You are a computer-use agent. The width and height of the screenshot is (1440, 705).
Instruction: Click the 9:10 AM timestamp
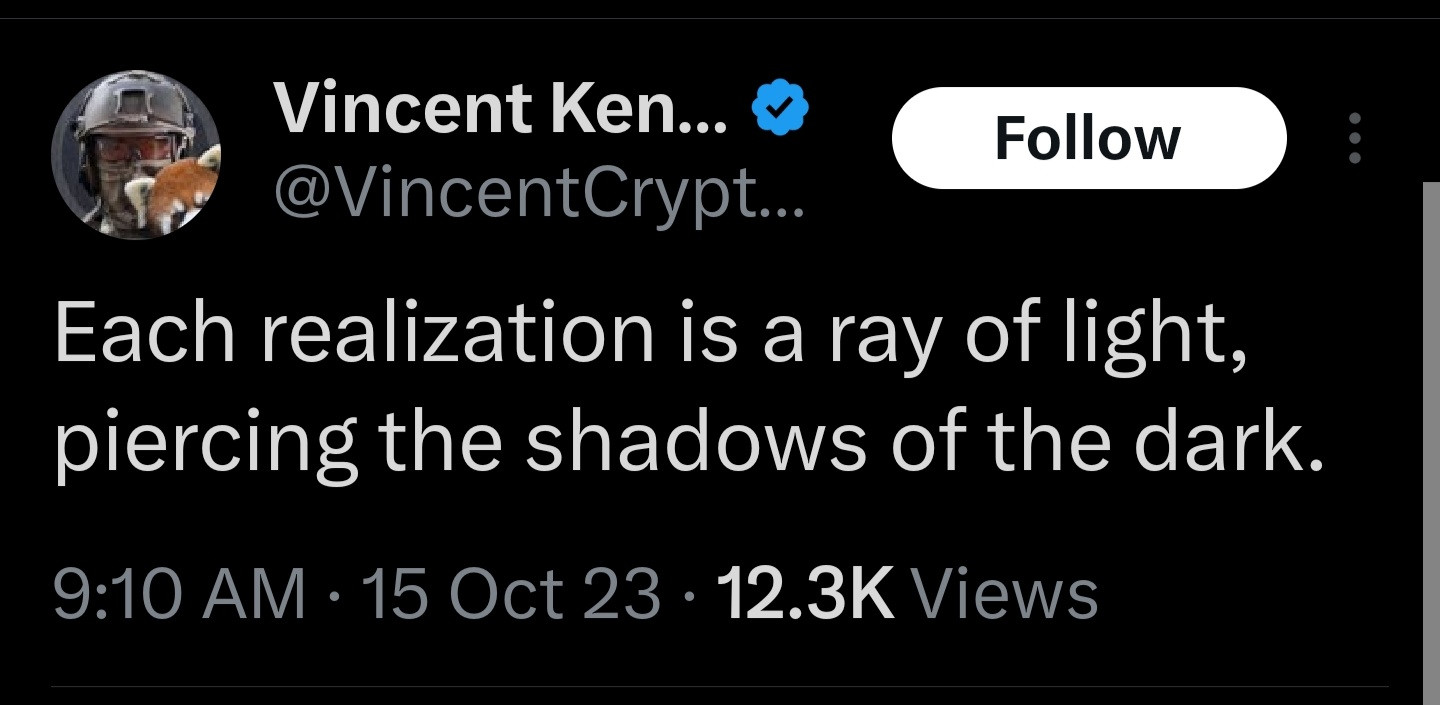tap(180, 593)
